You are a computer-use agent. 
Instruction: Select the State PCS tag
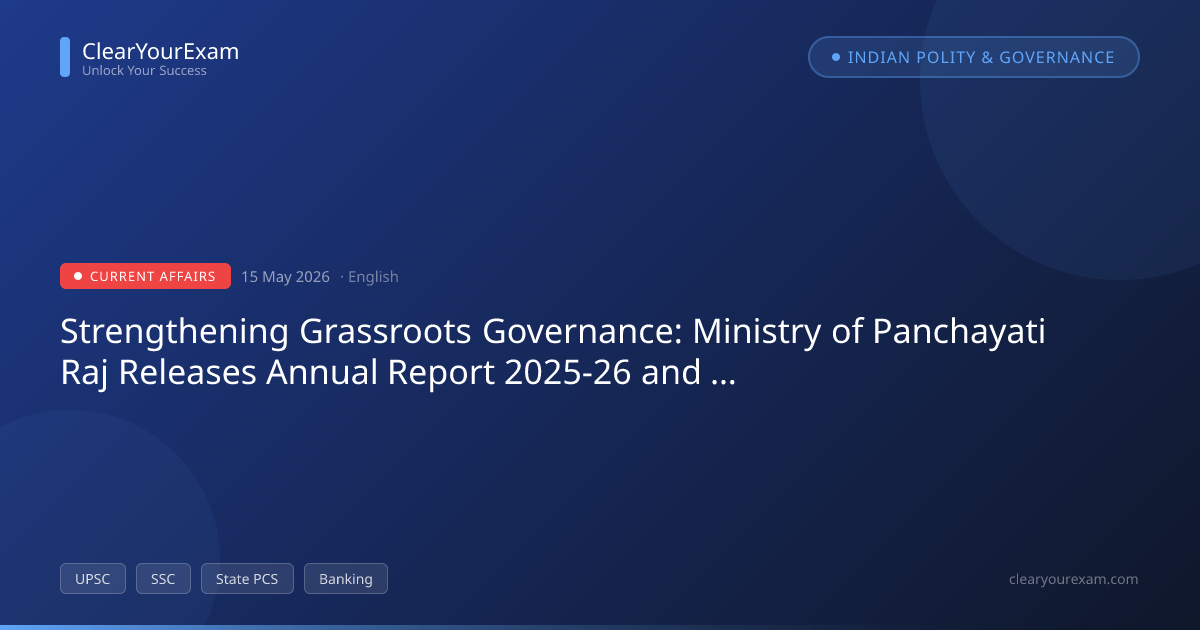tap(247, 579)
